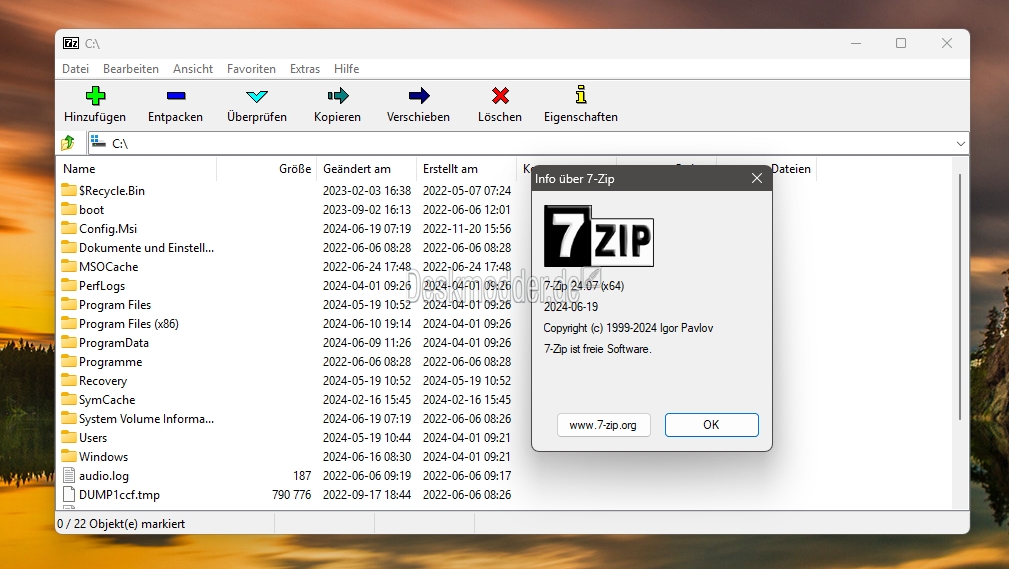Open the Favoriten menu
The height and width of the screenshot is (569, 1009).
click(251, 69)
